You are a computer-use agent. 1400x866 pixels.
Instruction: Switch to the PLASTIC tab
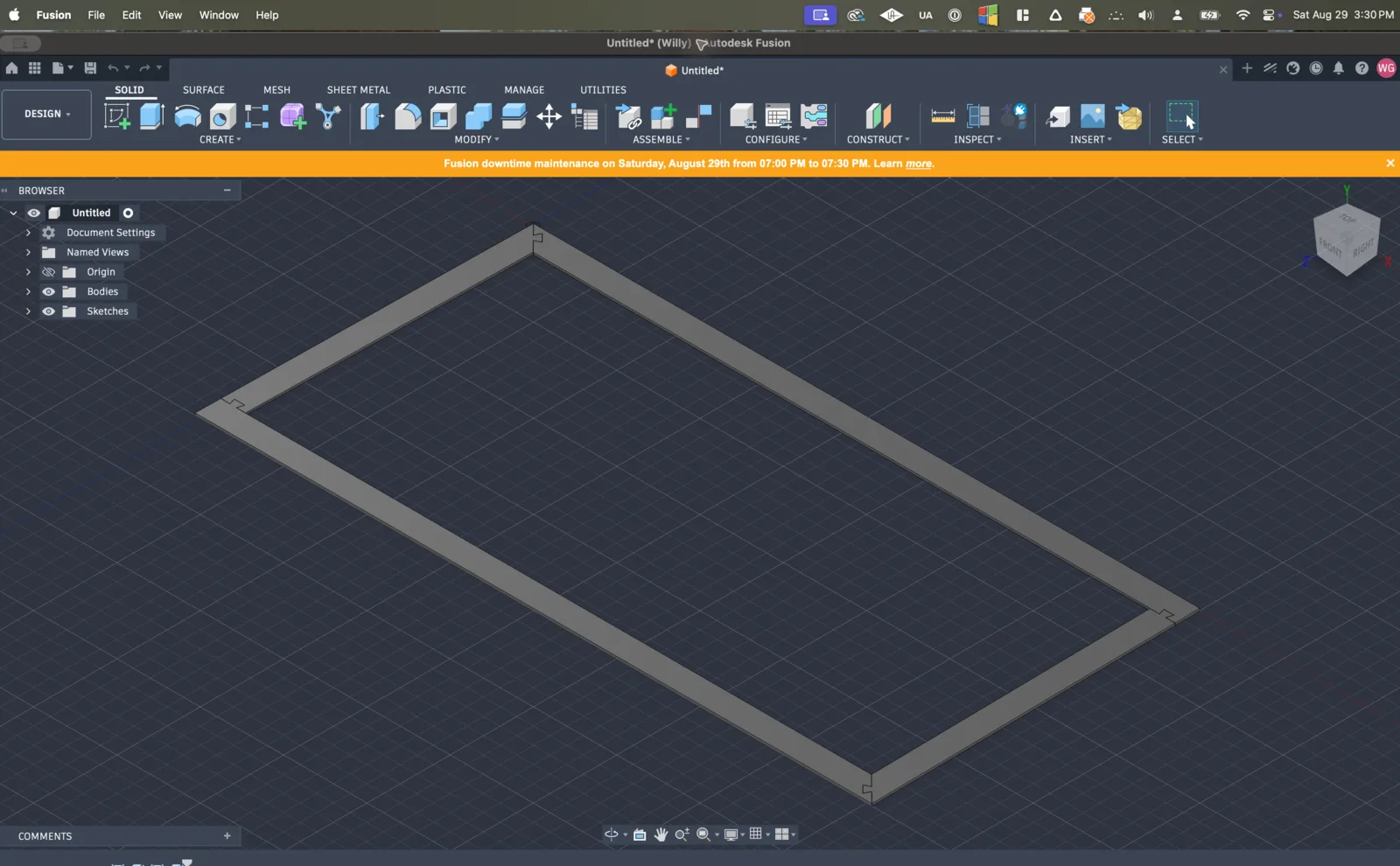tap(447, 89)
